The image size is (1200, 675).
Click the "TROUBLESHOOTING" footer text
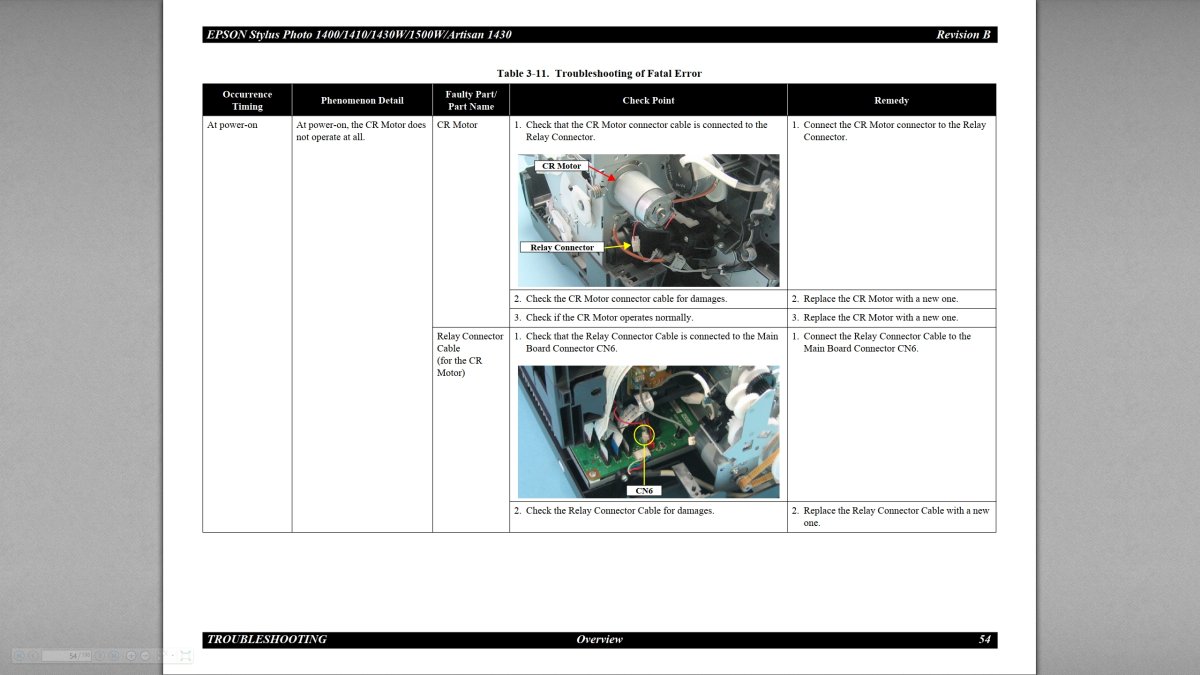coord(267,639)
